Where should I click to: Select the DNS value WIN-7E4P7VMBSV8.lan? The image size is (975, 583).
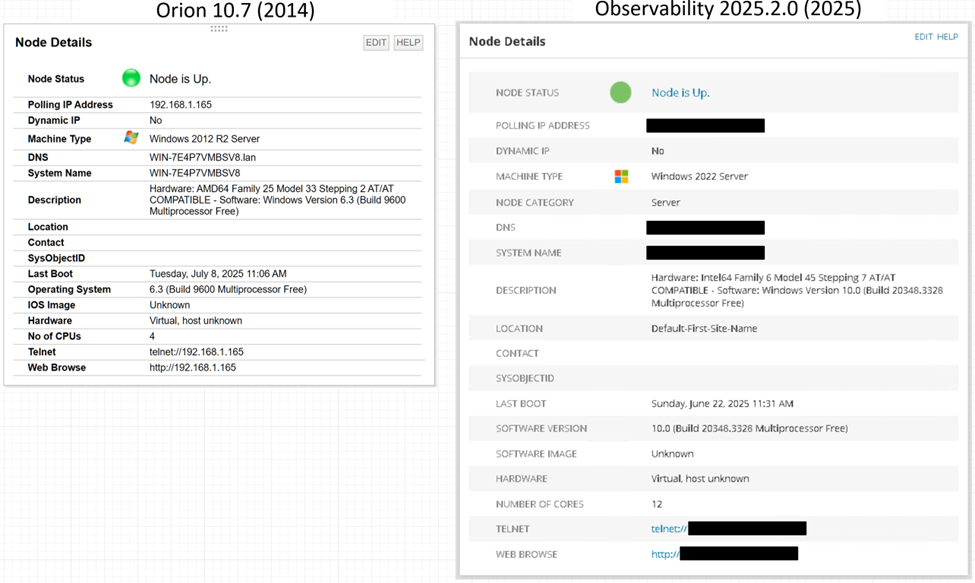point(201,158)
